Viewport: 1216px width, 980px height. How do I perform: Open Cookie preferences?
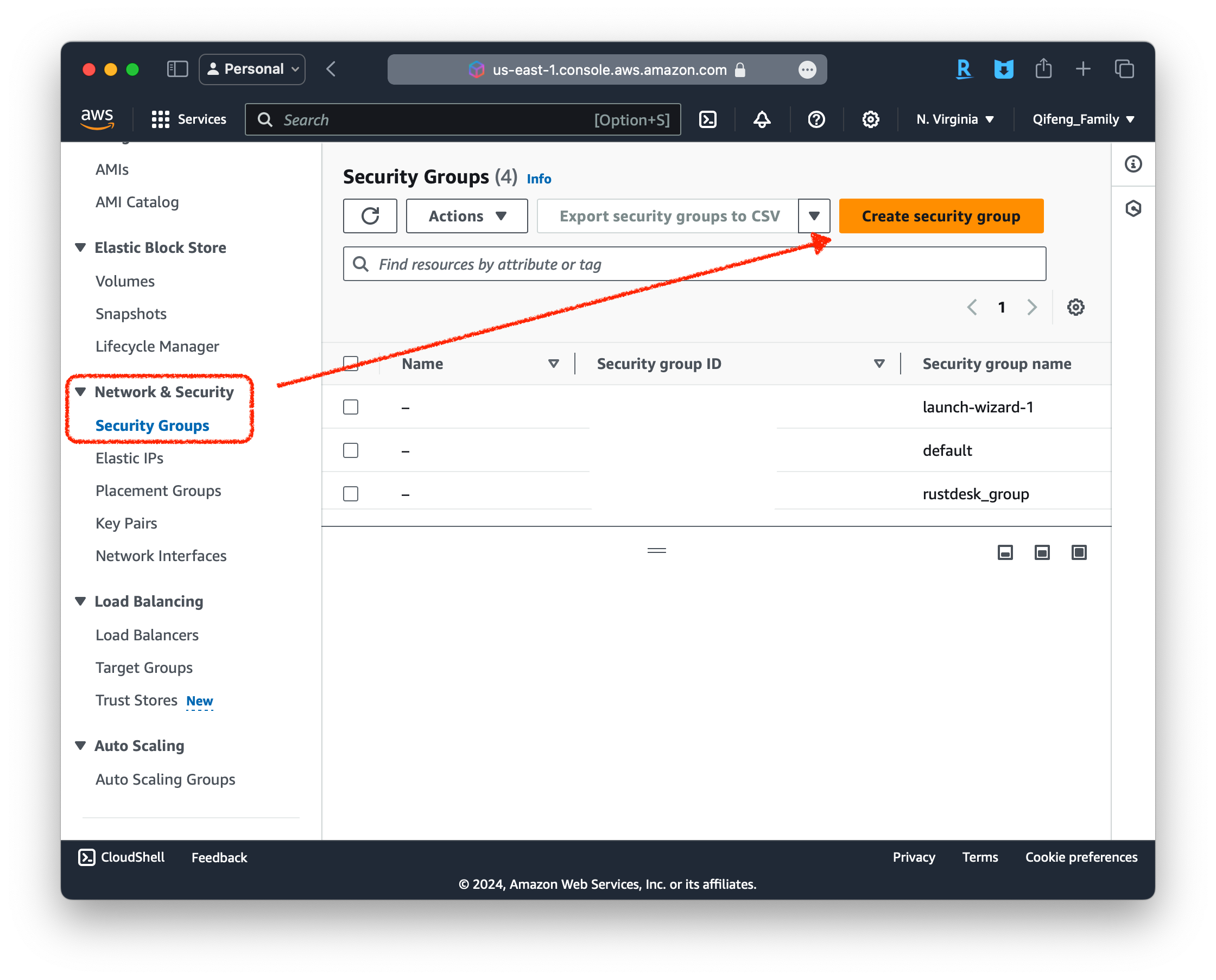tap(1081, 857)
